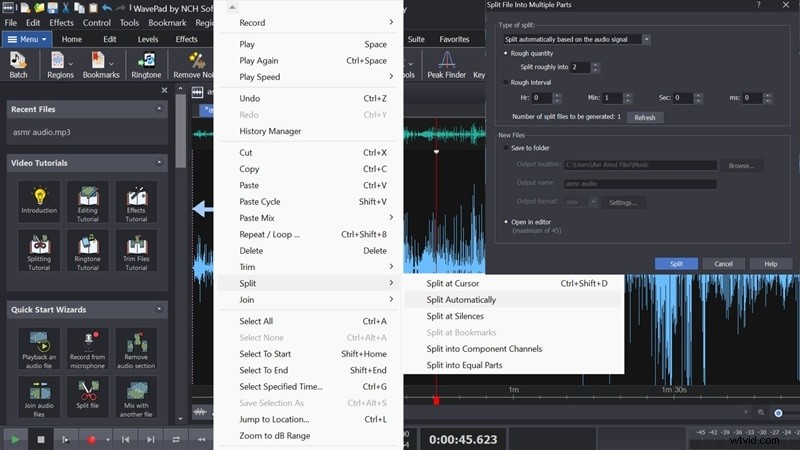Open recent file asmr audio.mp3

42,132
